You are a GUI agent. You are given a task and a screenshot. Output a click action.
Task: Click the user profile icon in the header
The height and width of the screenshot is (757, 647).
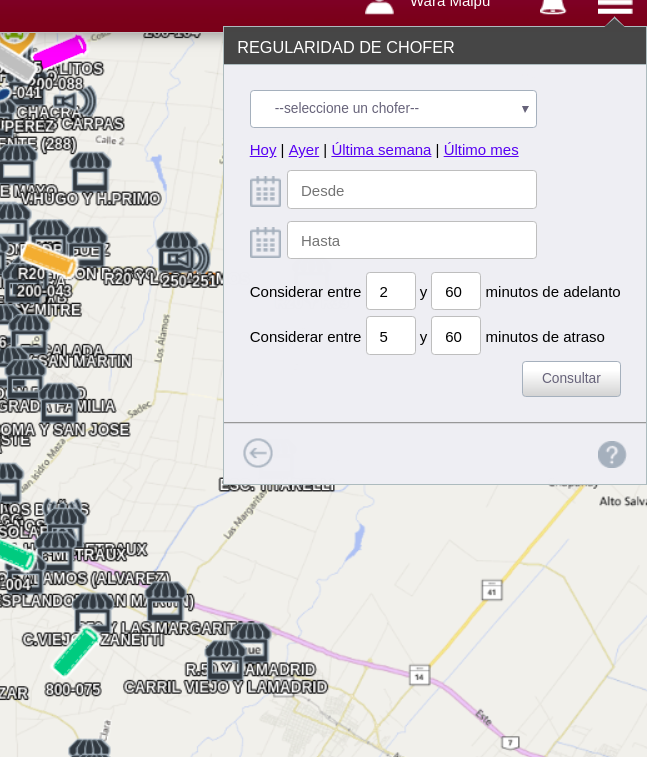coord(380,6)
